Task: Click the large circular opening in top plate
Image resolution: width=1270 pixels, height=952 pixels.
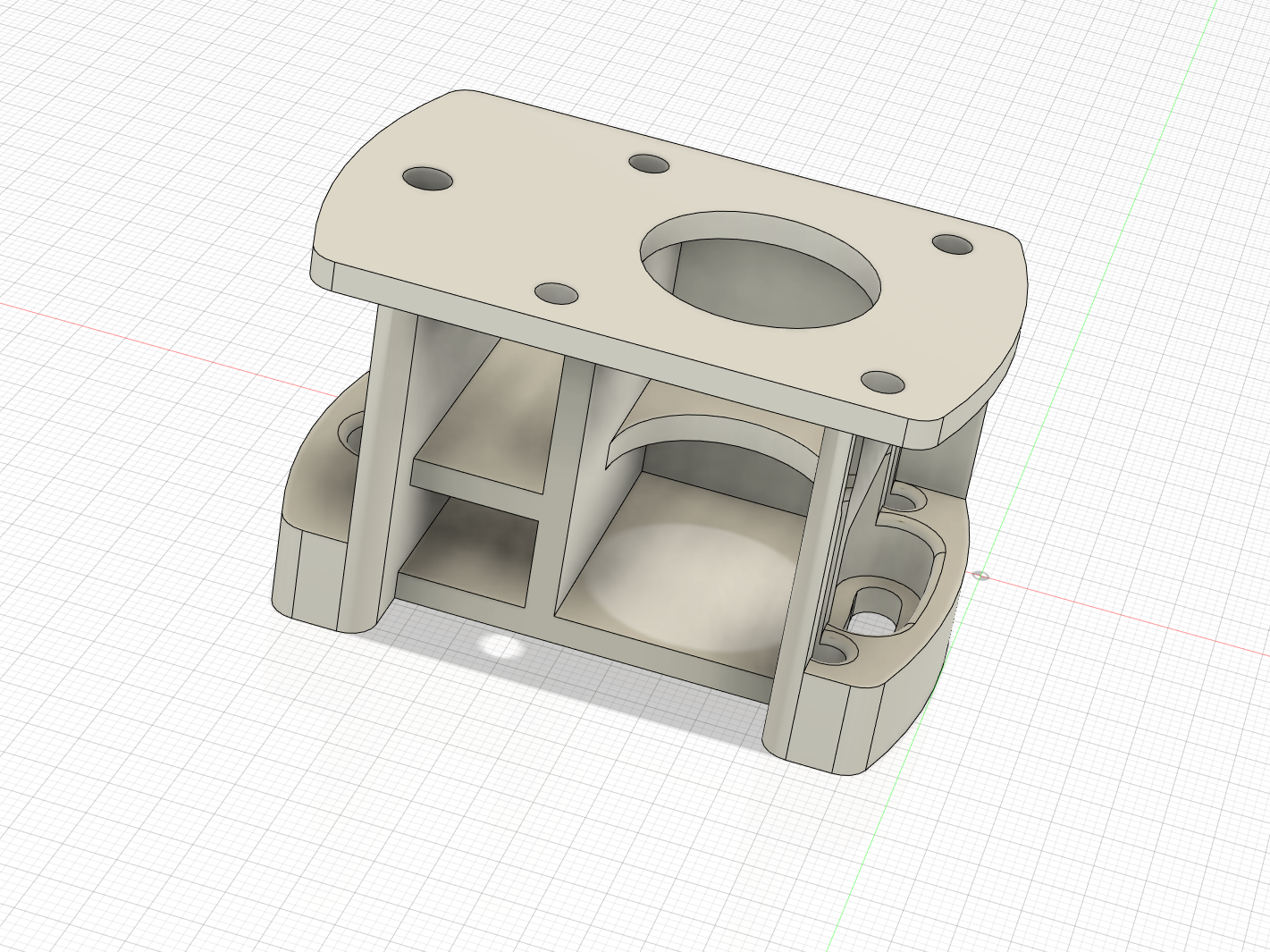Action: tap(761, 269)
